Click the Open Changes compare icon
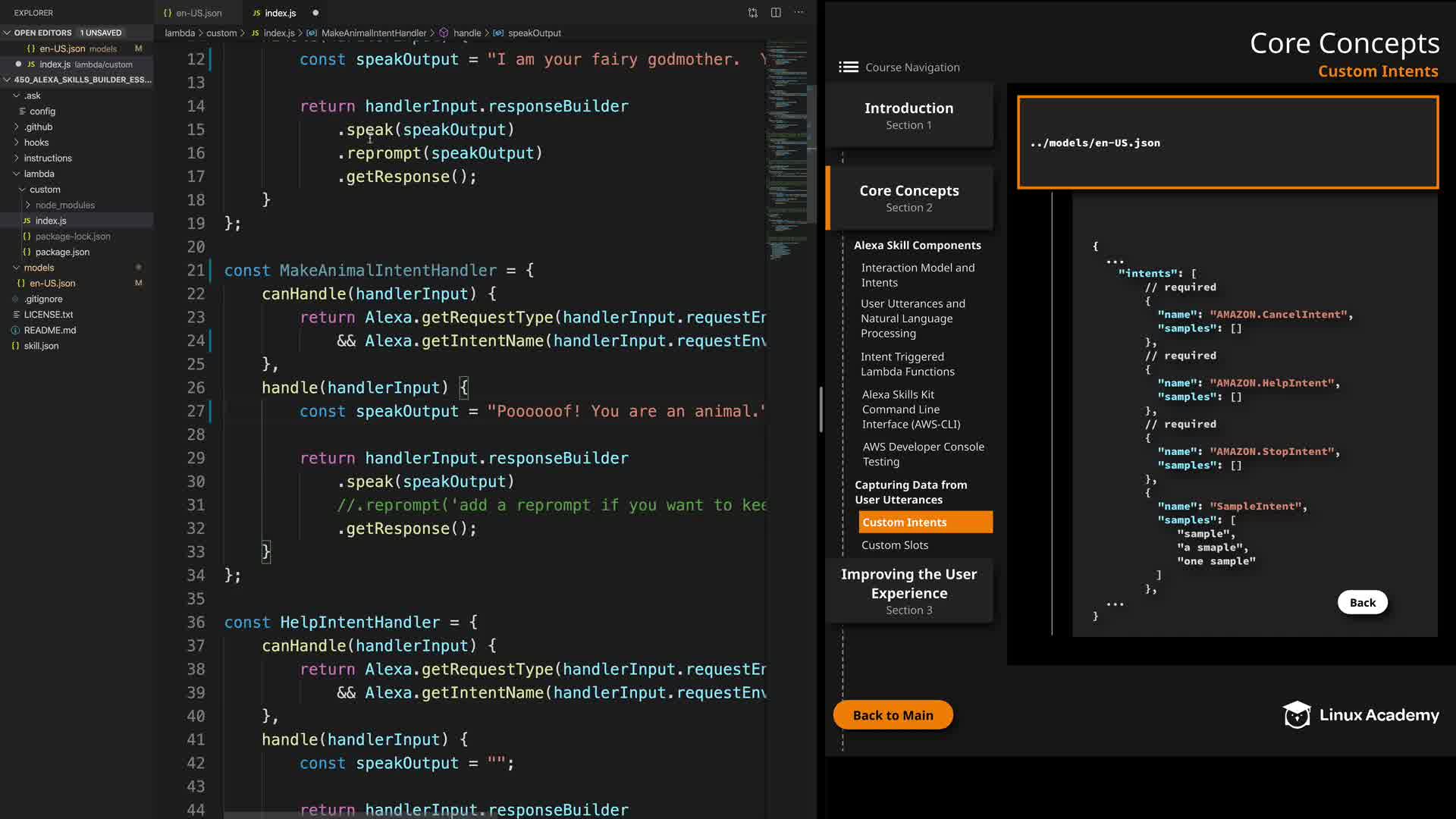The height and width of the screenshot is (819, 1456). [x=752, y=13]
